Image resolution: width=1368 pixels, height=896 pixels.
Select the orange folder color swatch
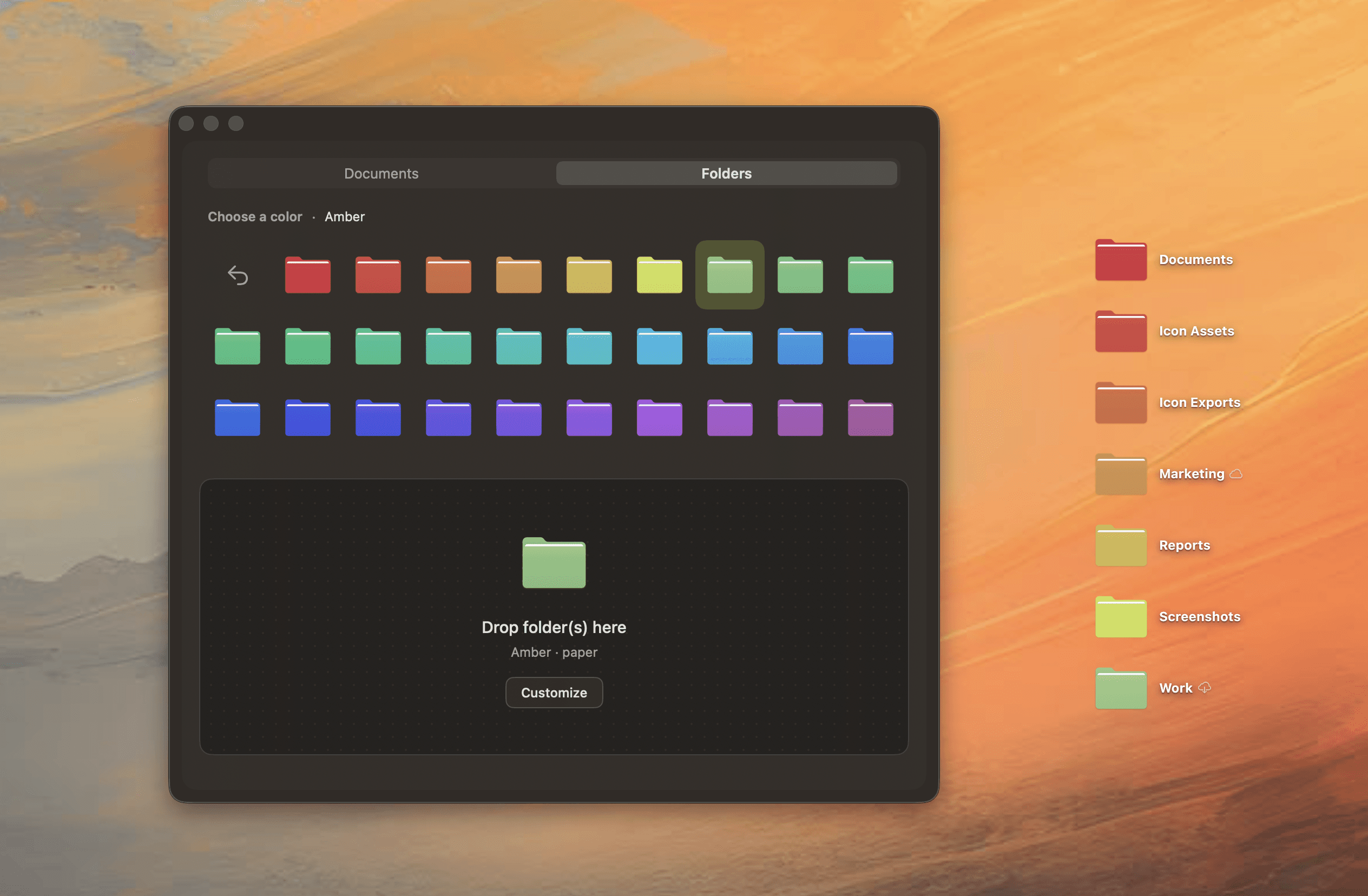pyautogui.click(x=449, y=275)
